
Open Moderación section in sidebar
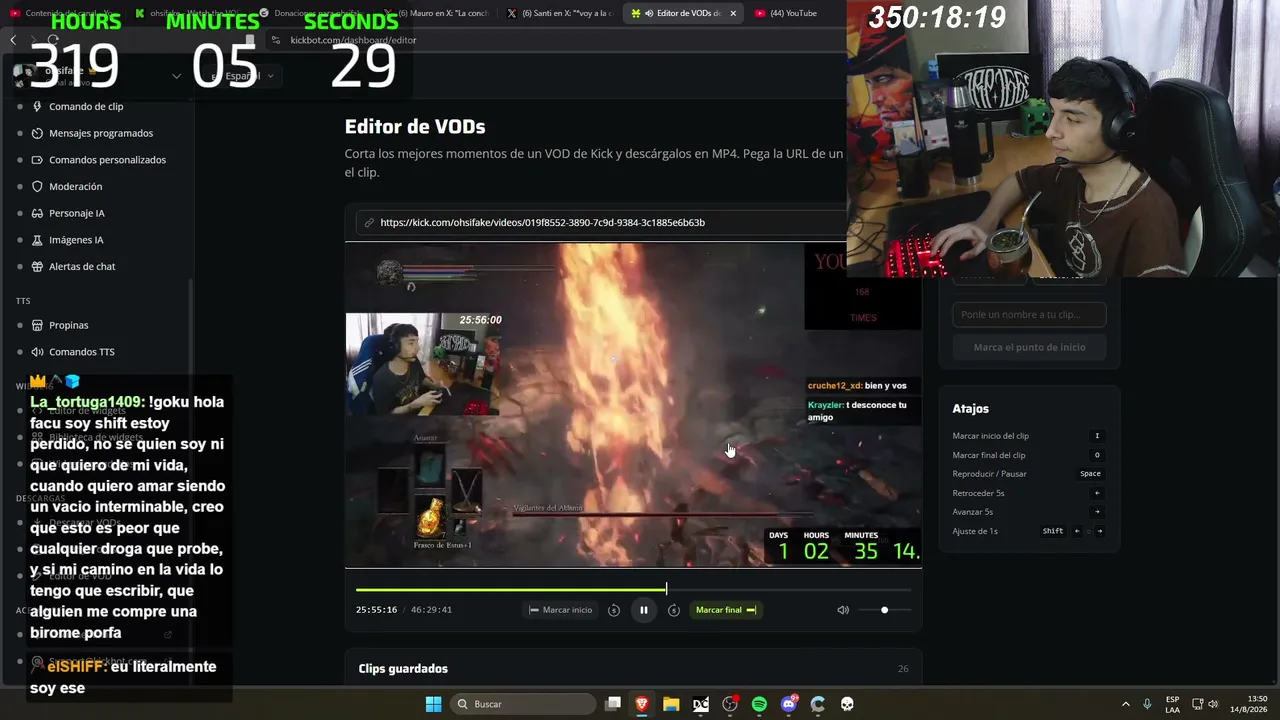[75, 186]
